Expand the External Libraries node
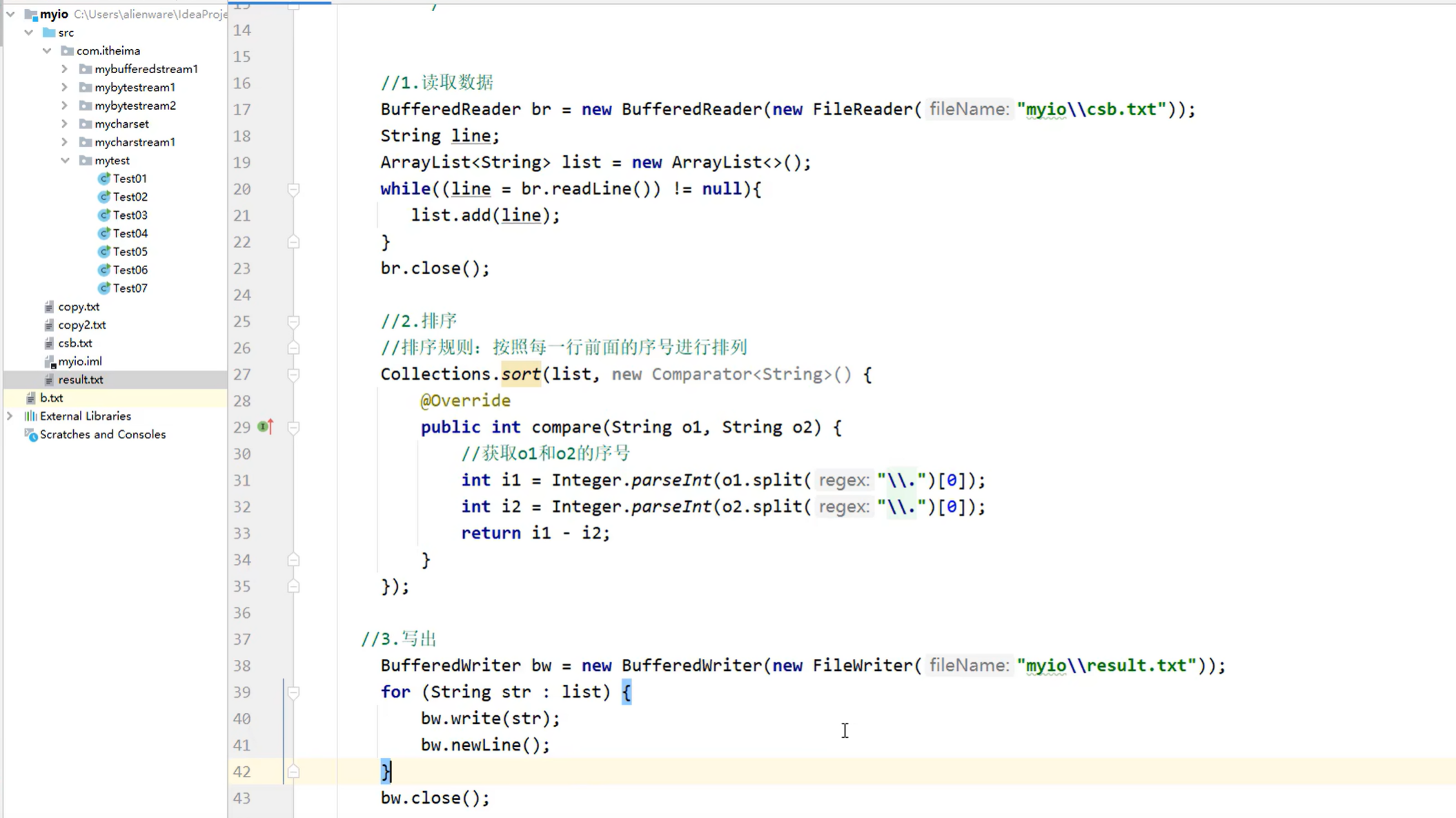 tap(10, 416)
